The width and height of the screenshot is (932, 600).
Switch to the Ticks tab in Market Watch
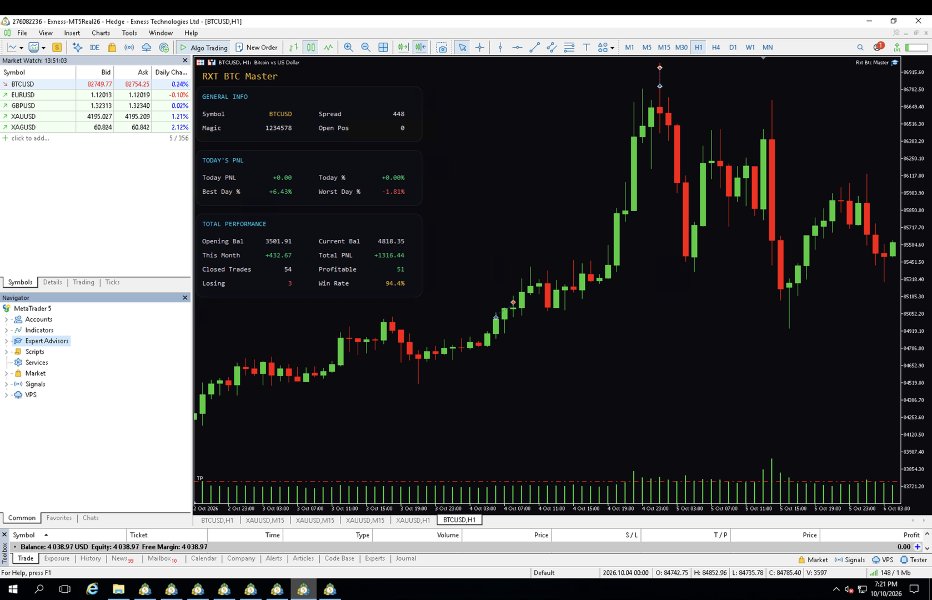click(x=112, y=282)
